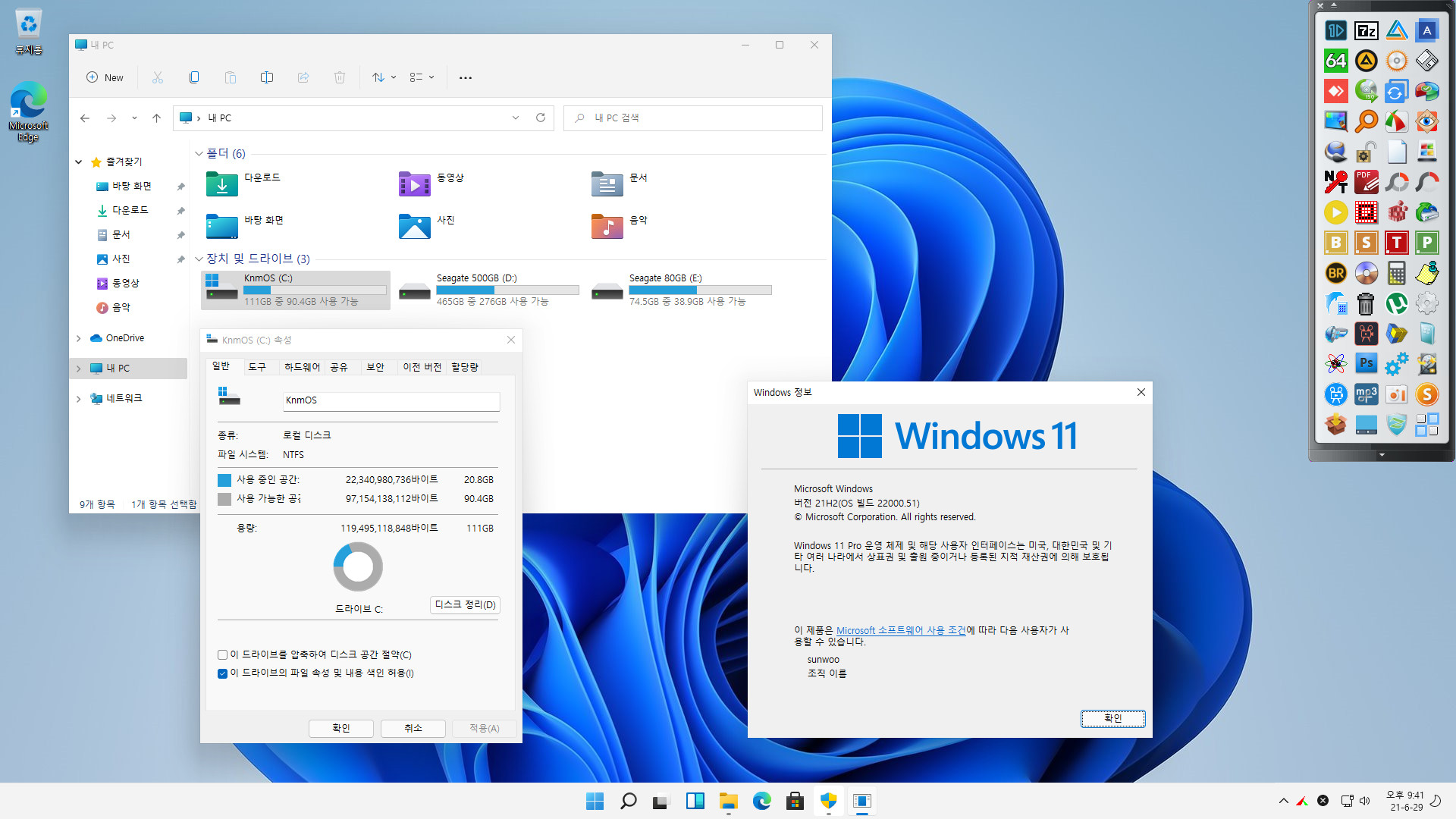Image resolution: width=1456 pixels, height=819 pixels.
Task: Open the address bar history dropdown
Action: tap(516, 118)
